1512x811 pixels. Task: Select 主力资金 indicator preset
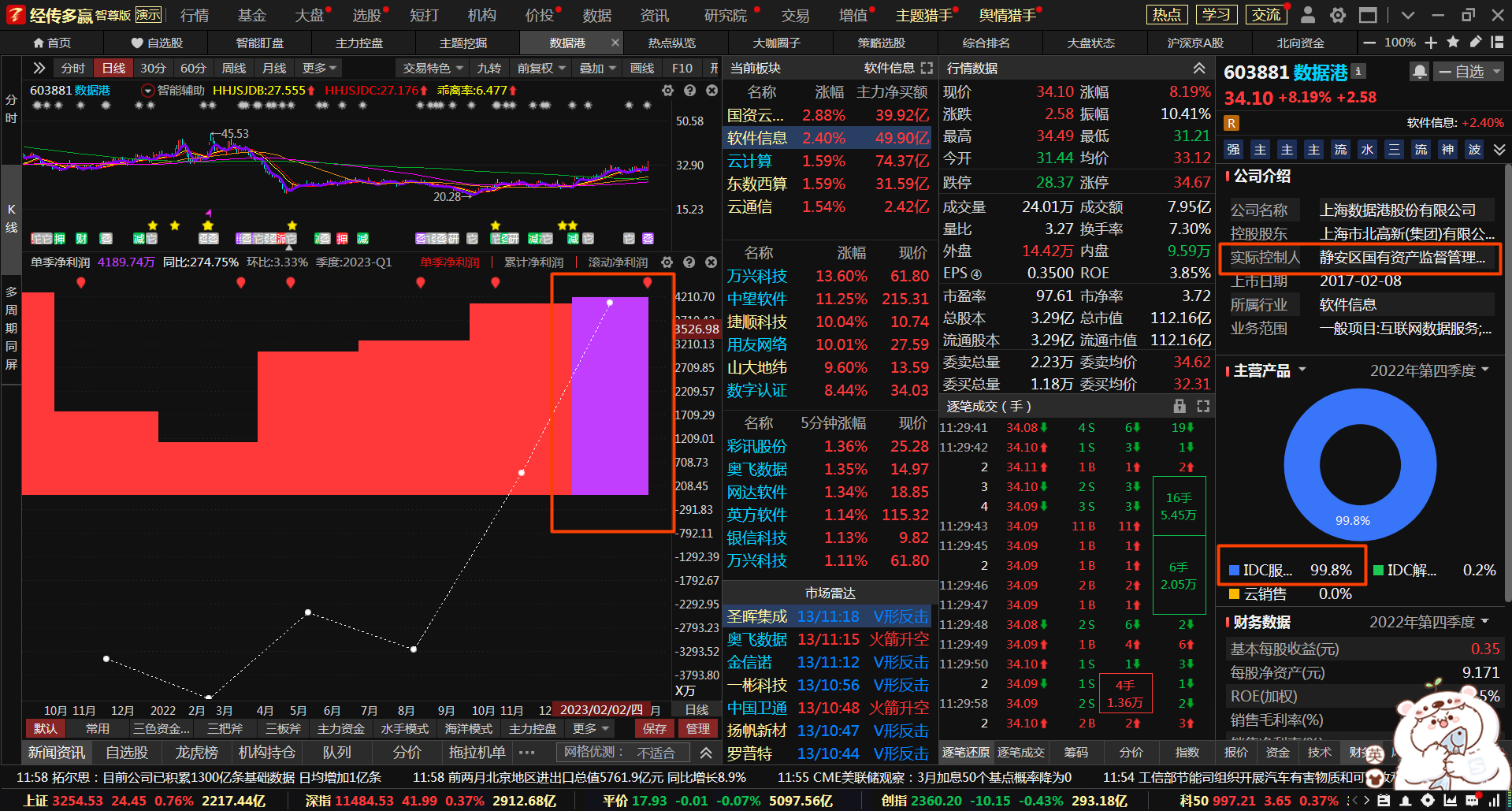pyautogui.click(x=341, y=728)
